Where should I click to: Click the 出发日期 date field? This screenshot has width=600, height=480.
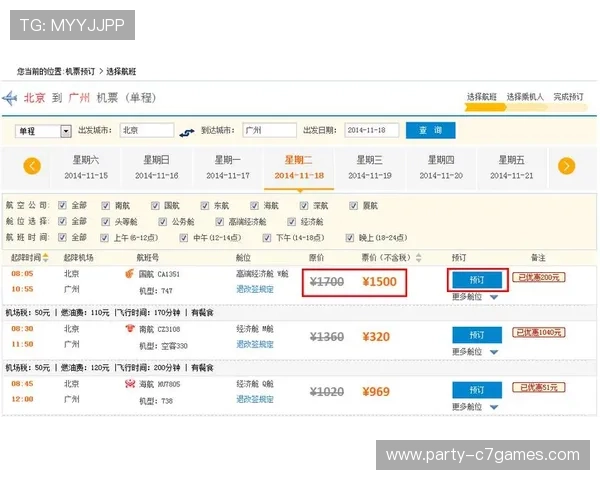pos(372,130)
